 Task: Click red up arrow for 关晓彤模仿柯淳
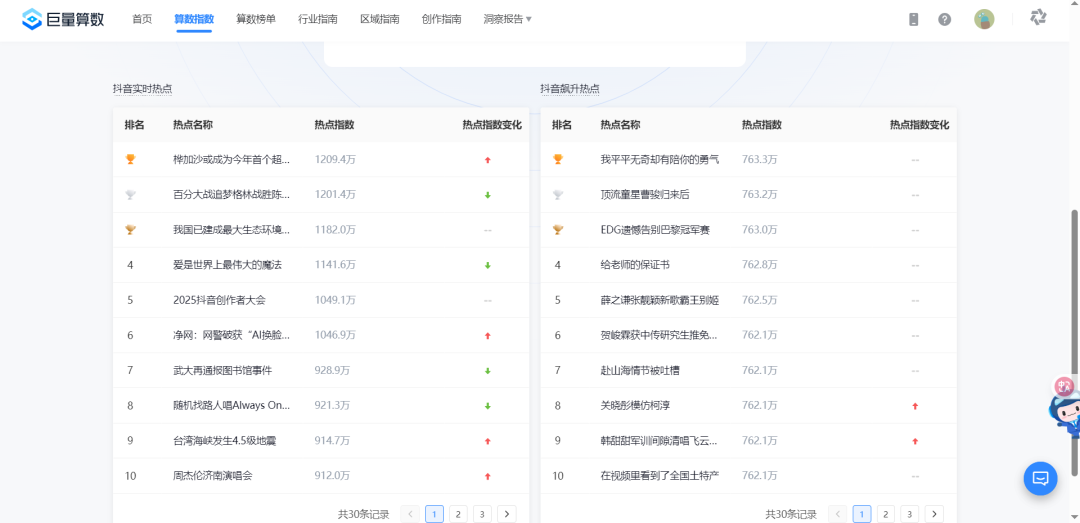click(x=915, y=406)
